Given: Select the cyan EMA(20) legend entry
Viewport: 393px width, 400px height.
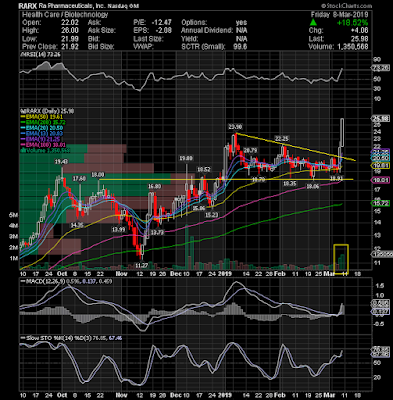Looking at the screenshot, I should point(37,128).
